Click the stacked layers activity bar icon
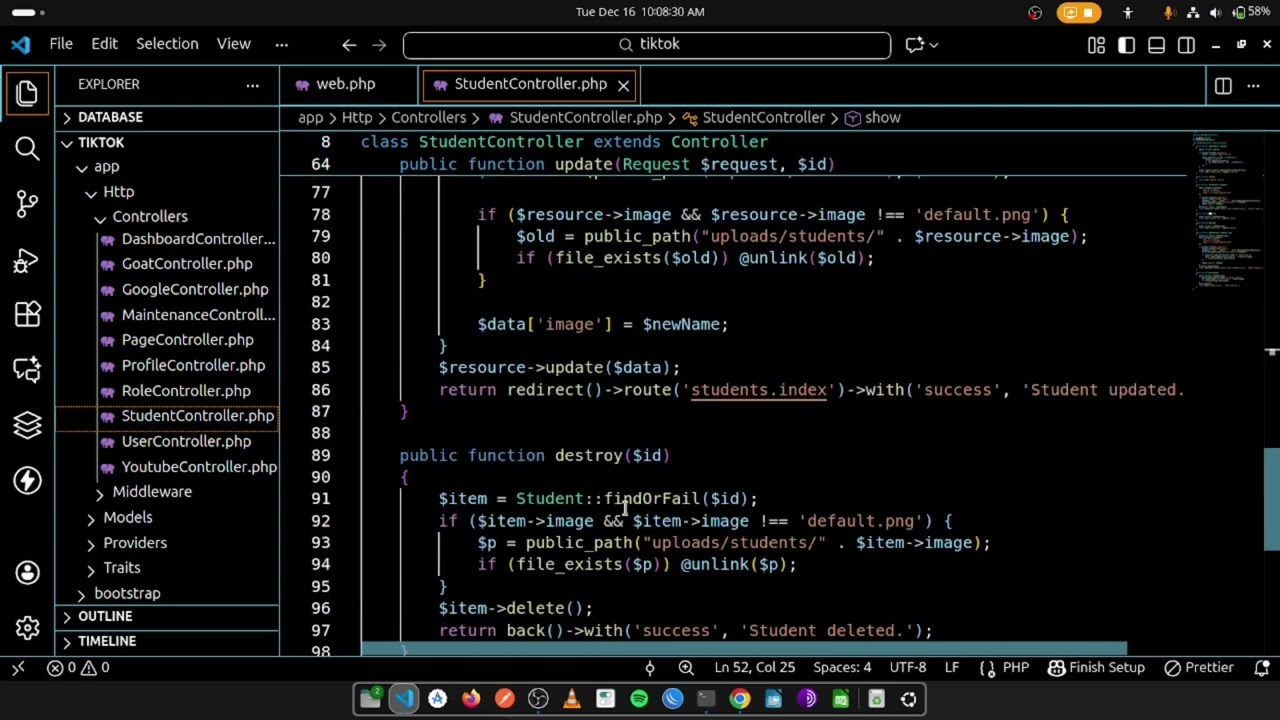This screenshot has height=720, width=1280. pyautogui.click(x=27, y=426)
